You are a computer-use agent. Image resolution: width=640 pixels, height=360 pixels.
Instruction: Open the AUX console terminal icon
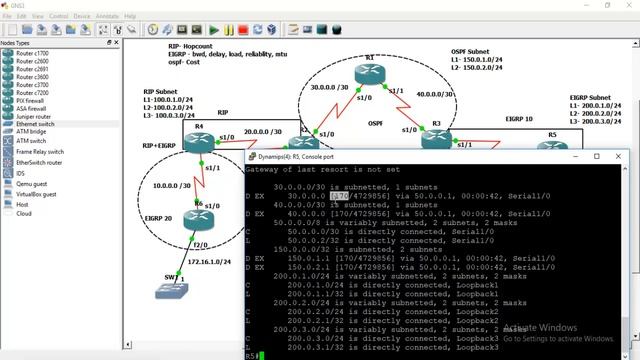(197, 30)
